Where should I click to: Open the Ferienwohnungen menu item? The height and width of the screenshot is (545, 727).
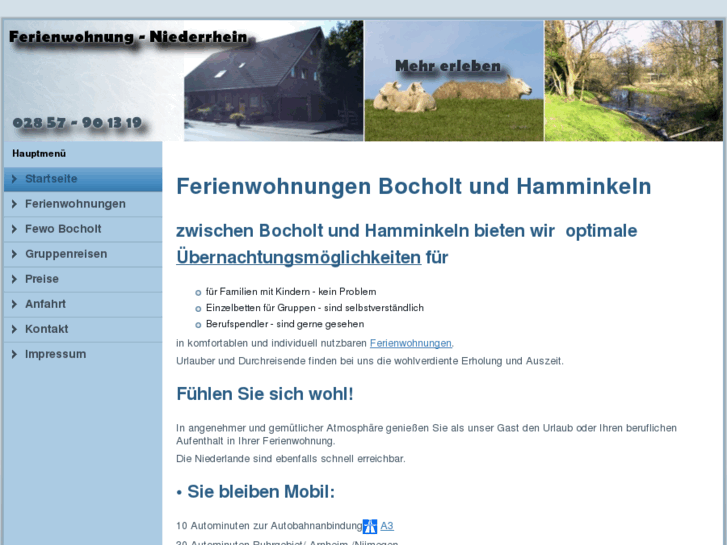pyautogui.click(x=83, y=204)
